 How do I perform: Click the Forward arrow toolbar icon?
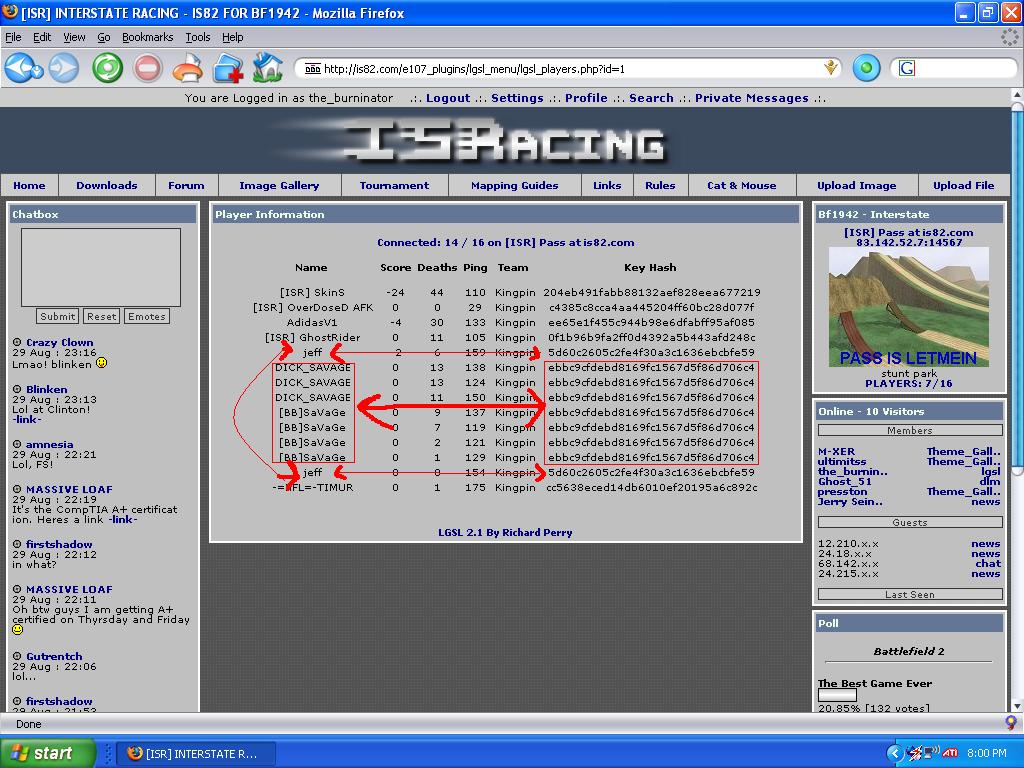tap(64, 68)
